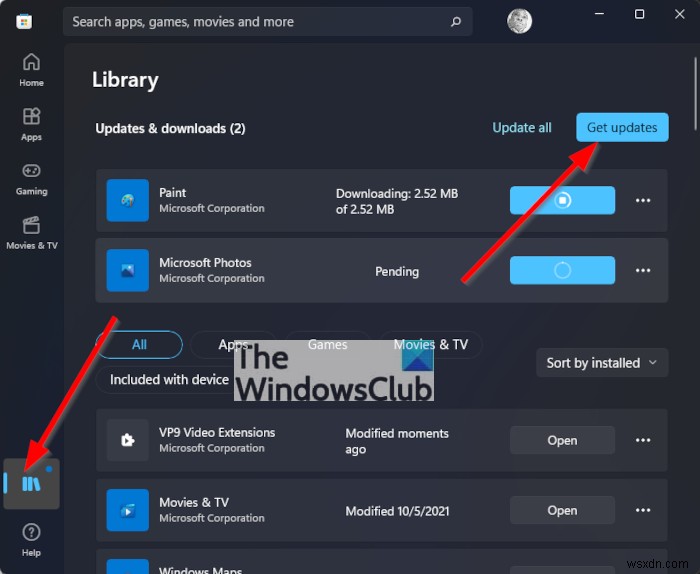Open the Gaming section in sidebar
Image resolution: width=700 pixels, height=574 pixels.
[x=31, y=179]
